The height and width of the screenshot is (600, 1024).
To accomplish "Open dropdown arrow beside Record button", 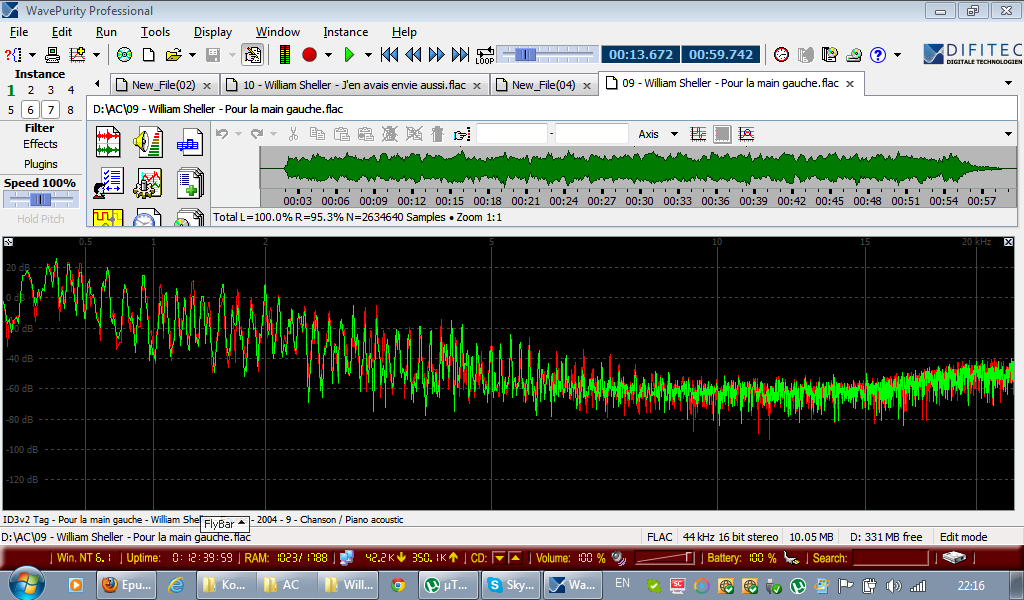I will click(328, 55).
